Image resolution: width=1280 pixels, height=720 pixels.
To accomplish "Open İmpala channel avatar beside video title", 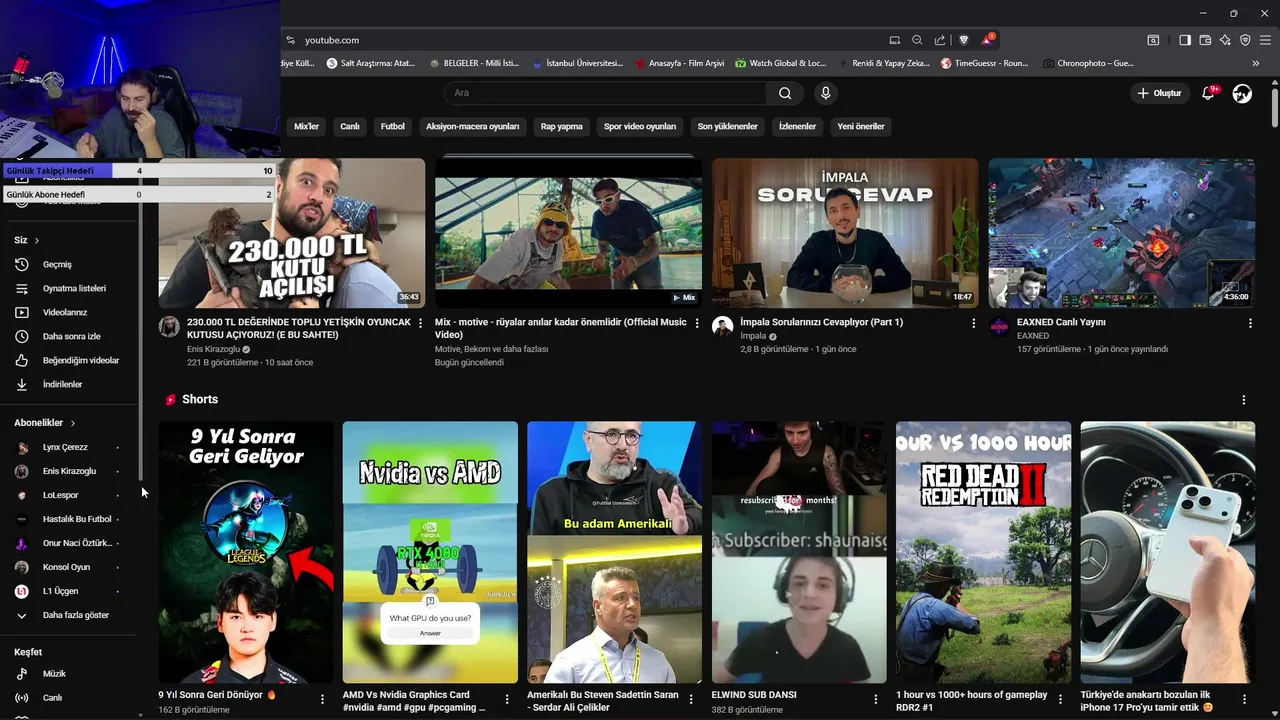I will pyautogui.click(x=722, y=327).
